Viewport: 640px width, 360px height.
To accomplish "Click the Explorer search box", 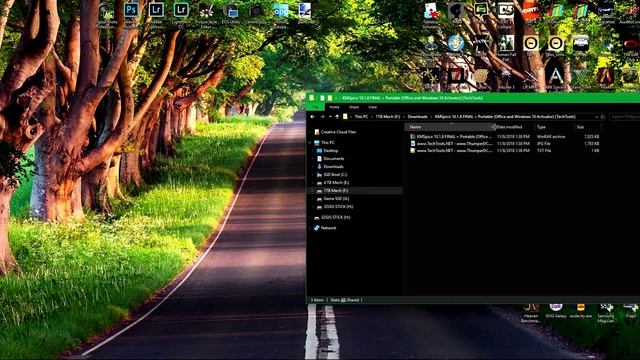I will click(624, 117).
